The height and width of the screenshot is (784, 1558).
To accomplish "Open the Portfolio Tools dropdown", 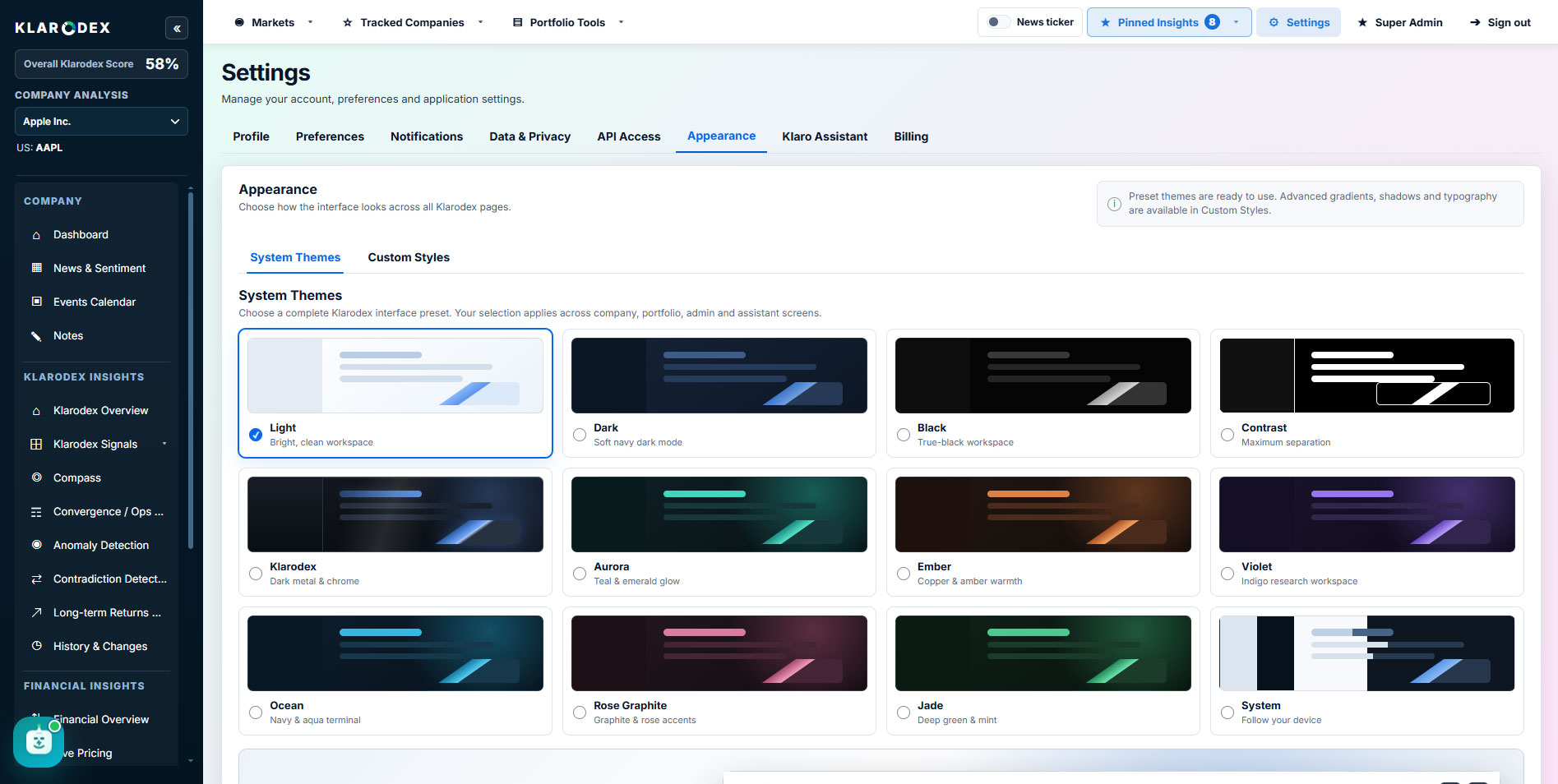I will pos(568,22).
